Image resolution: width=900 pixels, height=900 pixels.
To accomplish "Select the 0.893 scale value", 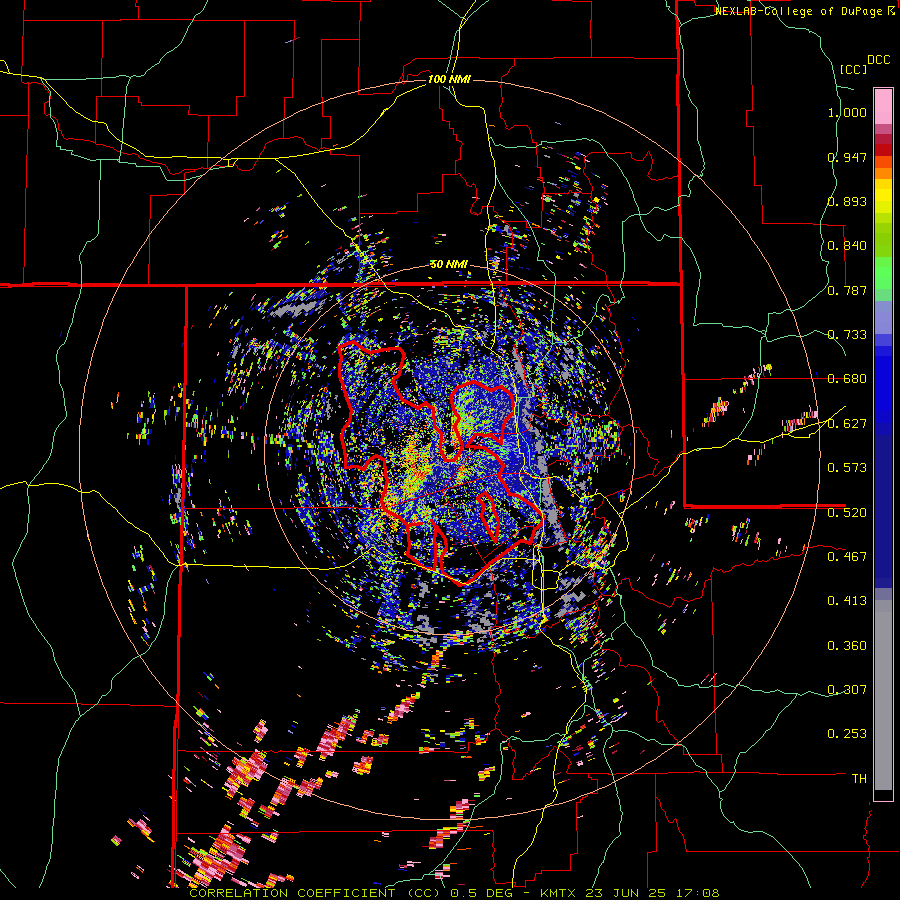I will click(x=847, y=201).
